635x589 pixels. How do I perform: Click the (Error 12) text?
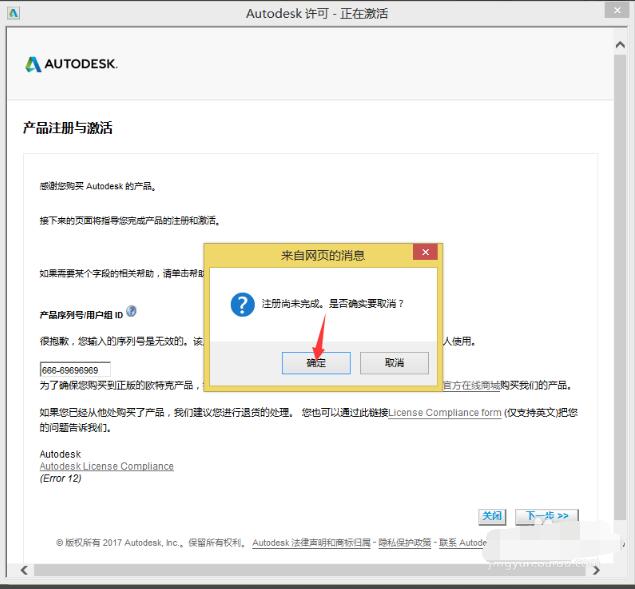point(61,478)
